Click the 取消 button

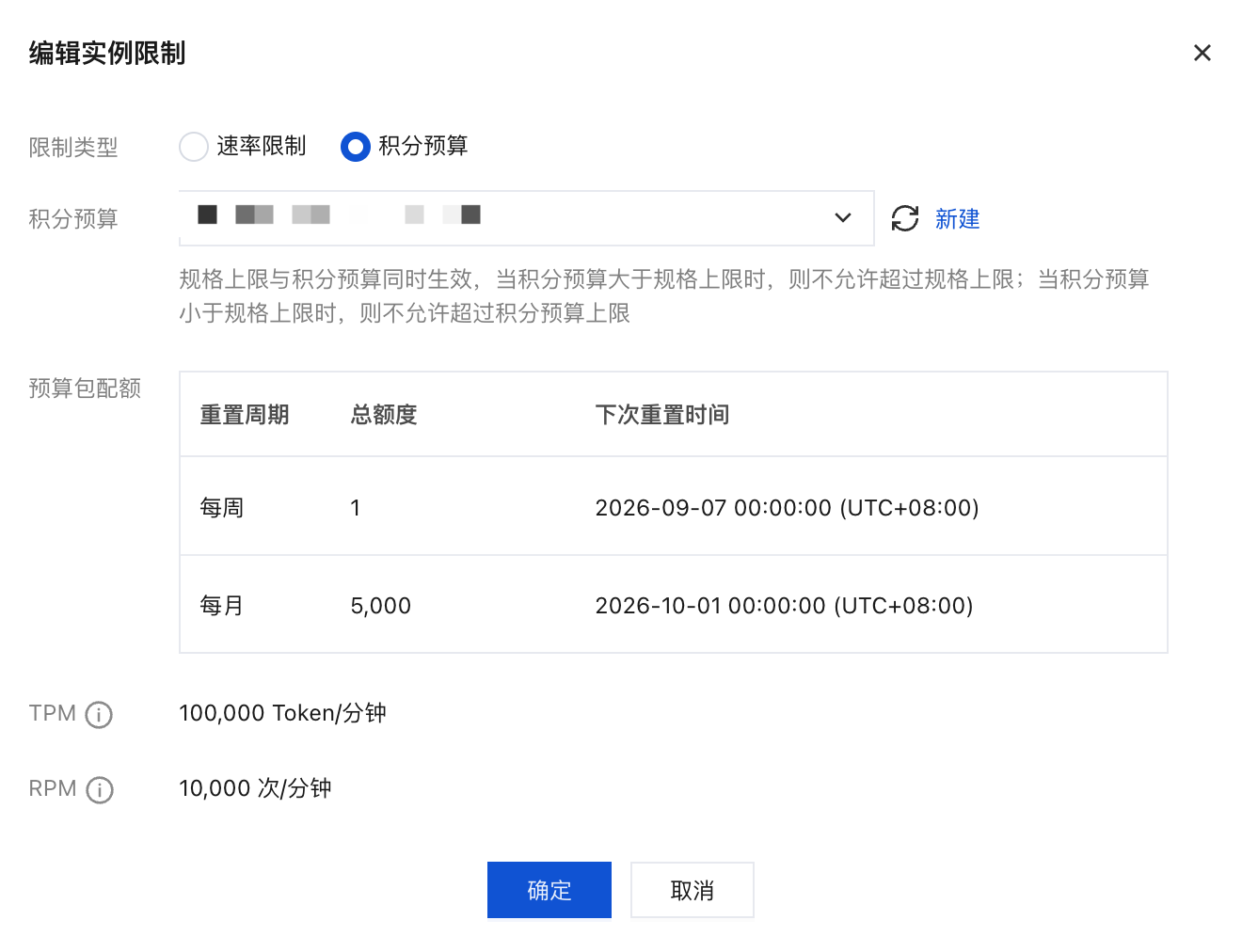click(693, 890)
